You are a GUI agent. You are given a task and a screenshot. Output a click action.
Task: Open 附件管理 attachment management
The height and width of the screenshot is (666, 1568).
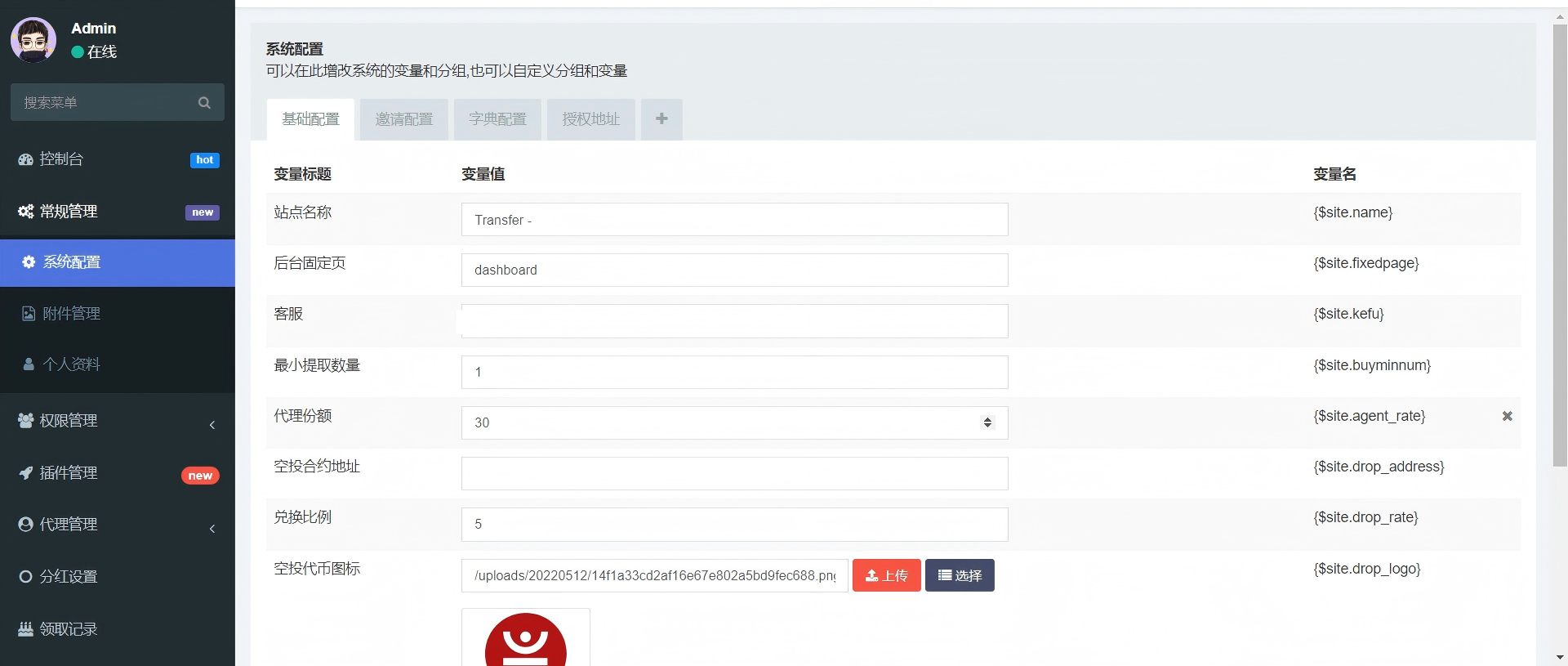[72, 314]
